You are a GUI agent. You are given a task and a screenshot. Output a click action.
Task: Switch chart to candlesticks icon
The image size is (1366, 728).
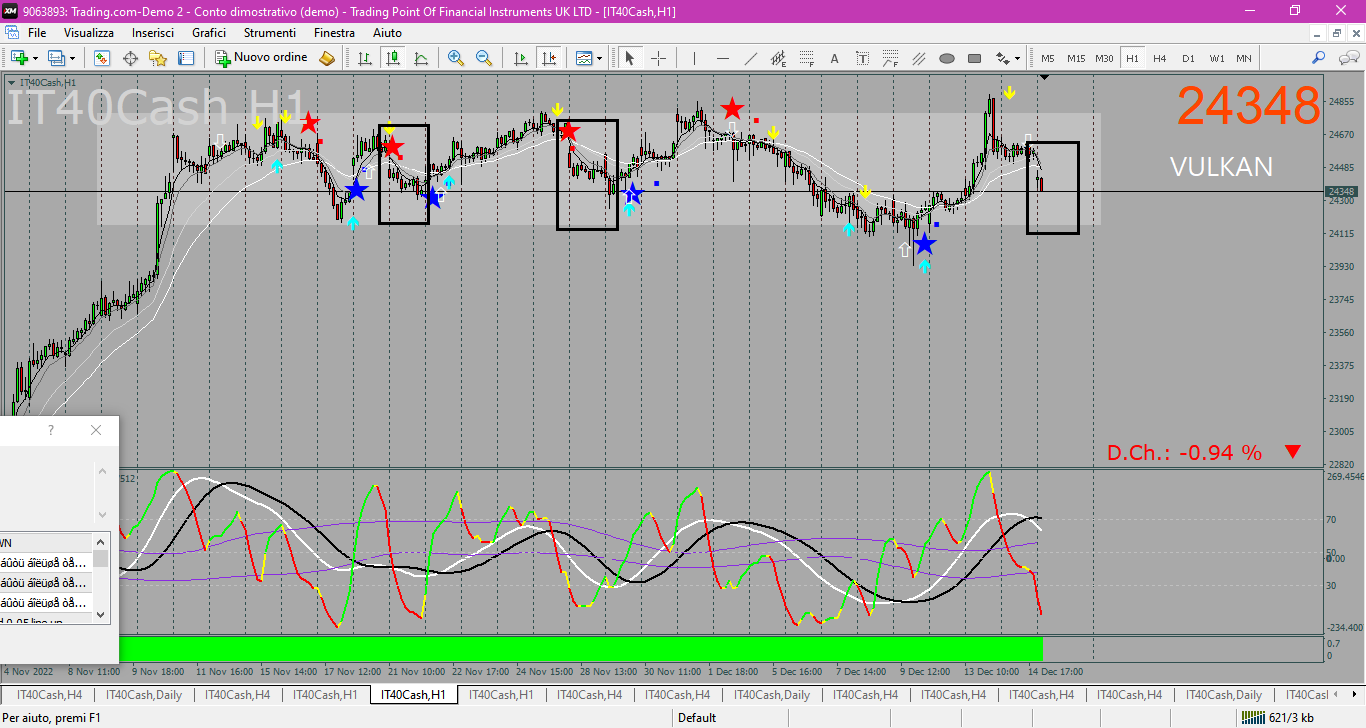[x=394, y=58]
